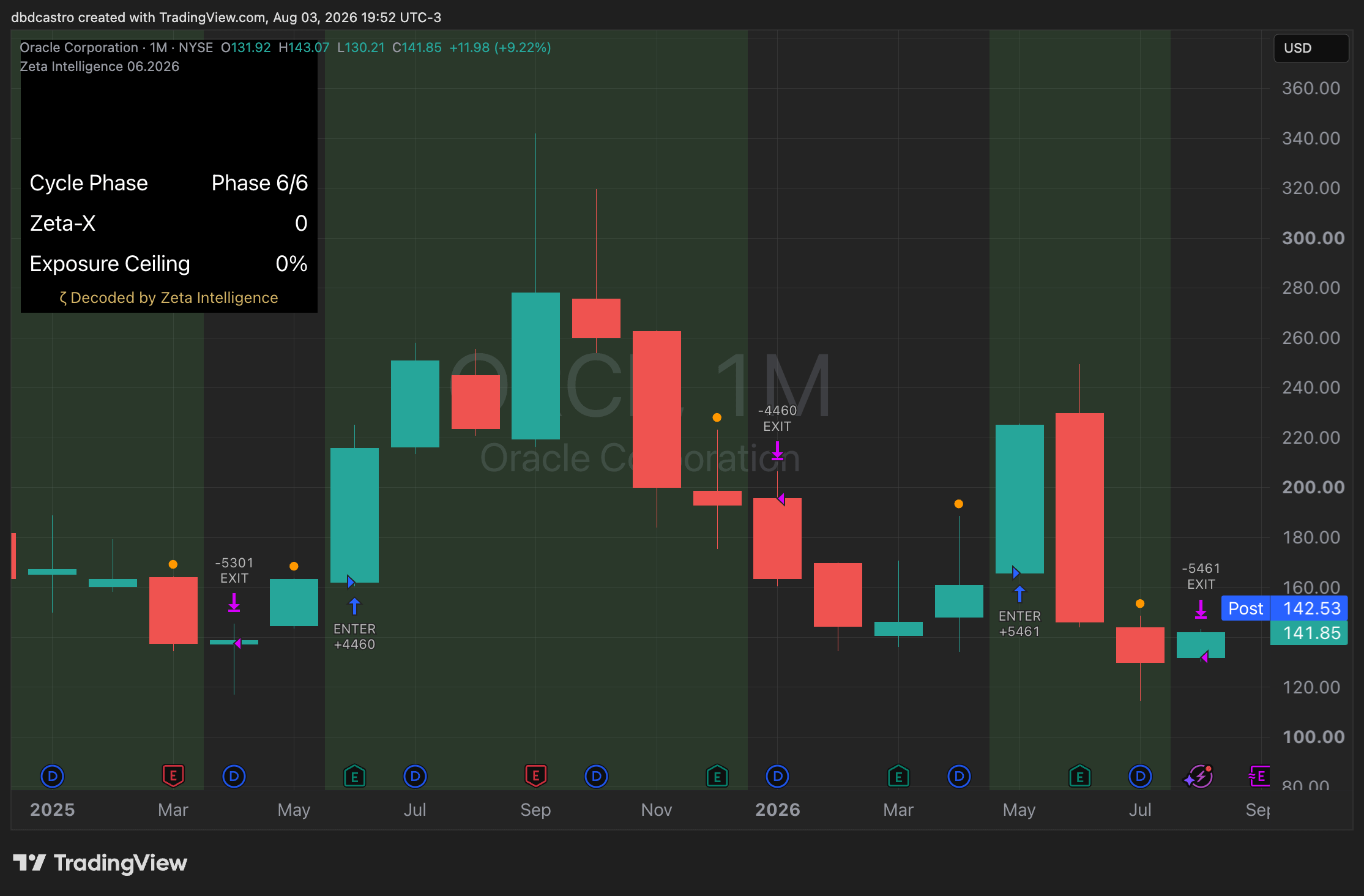Click the dbdcastro created with TradingView.com caption

226,17
